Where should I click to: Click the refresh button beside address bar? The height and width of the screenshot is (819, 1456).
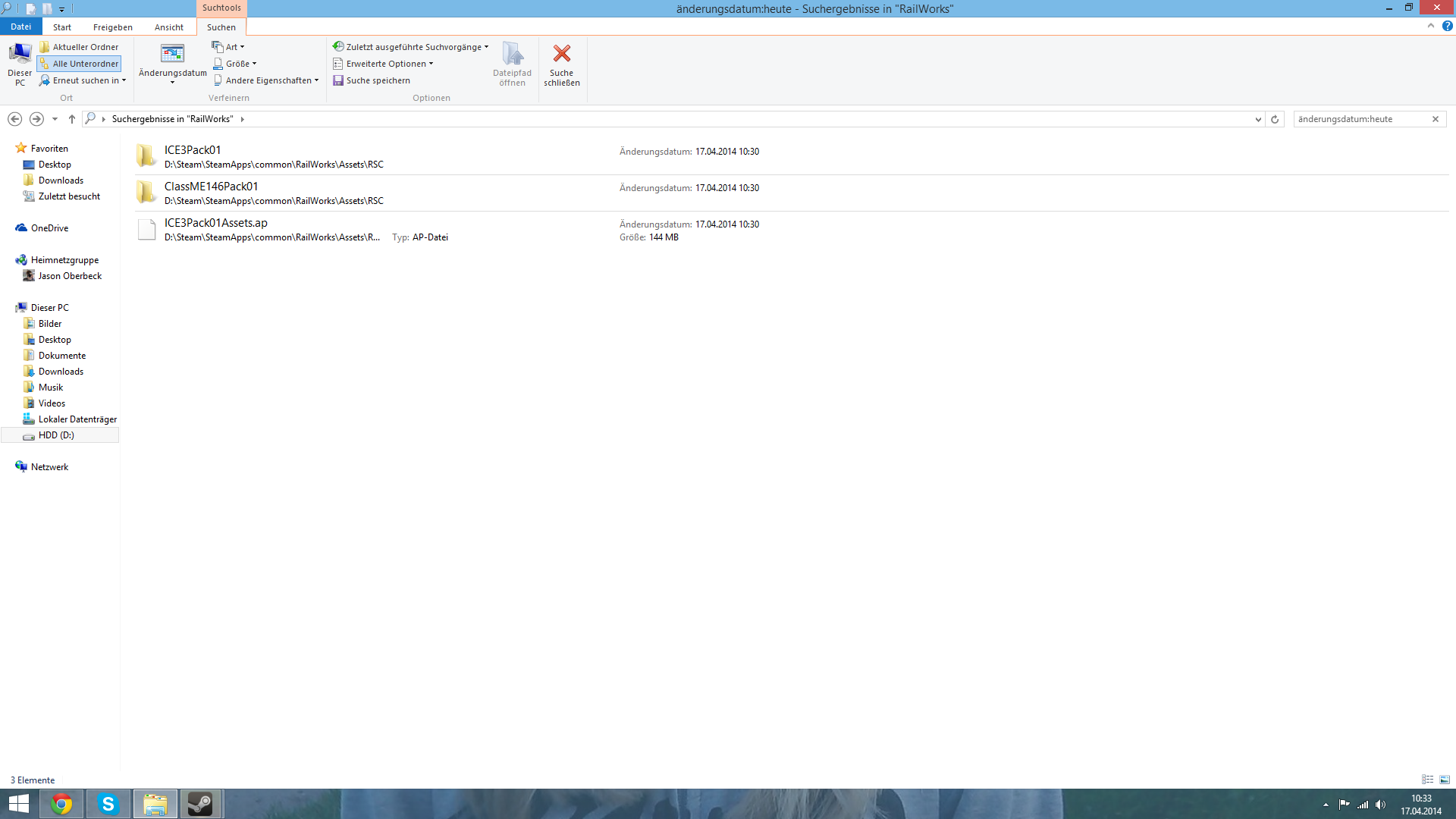[1275, 119]
